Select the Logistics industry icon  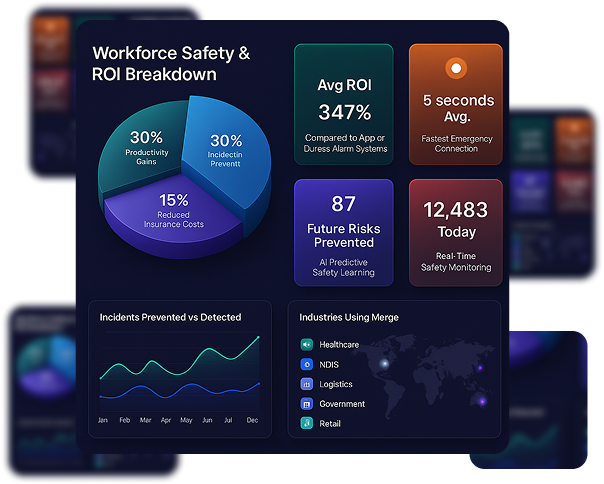pyautogui.click(x=307, y=384)
